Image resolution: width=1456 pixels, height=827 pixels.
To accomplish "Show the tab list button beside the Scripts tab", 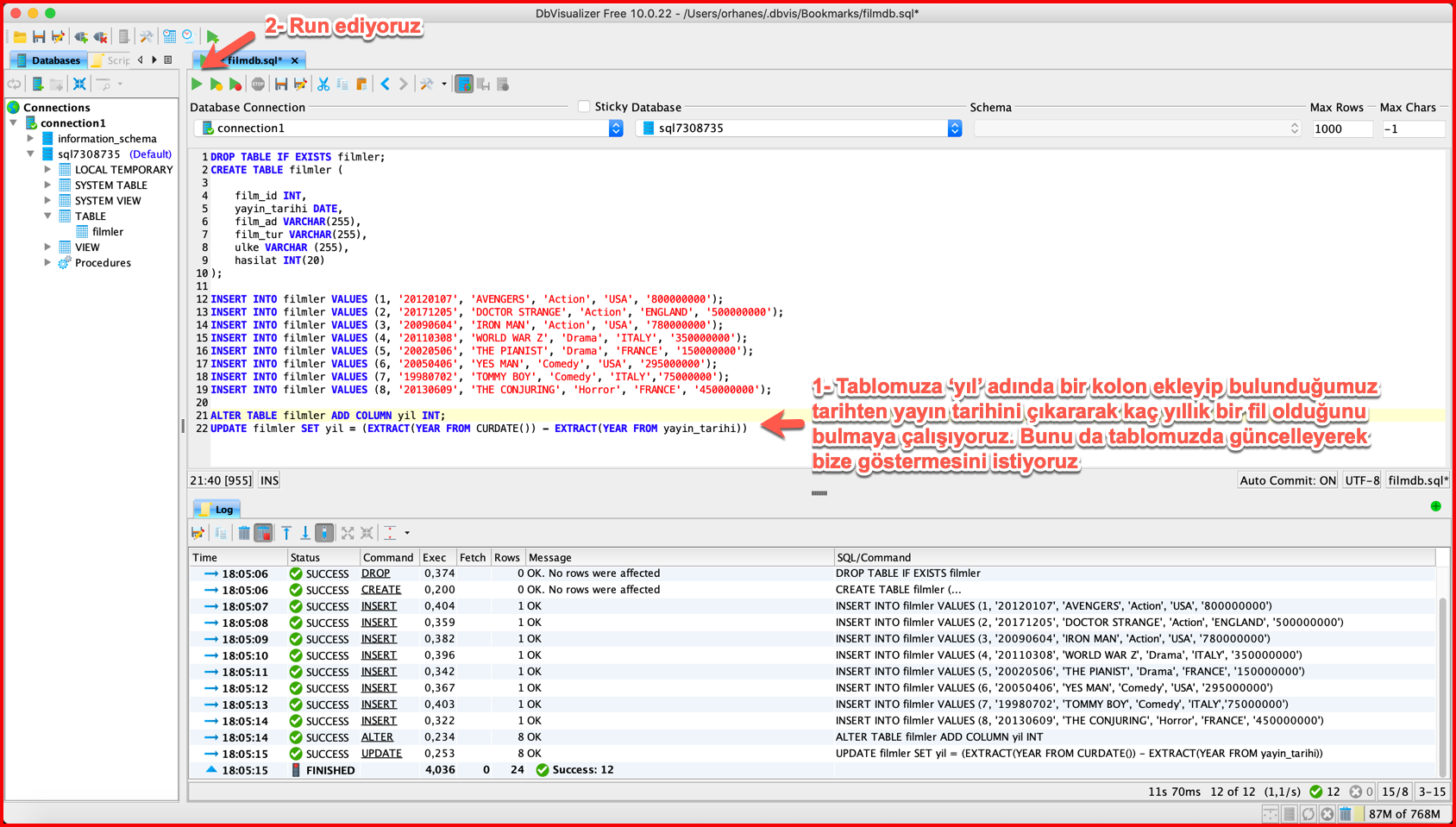I will point(168,60).
